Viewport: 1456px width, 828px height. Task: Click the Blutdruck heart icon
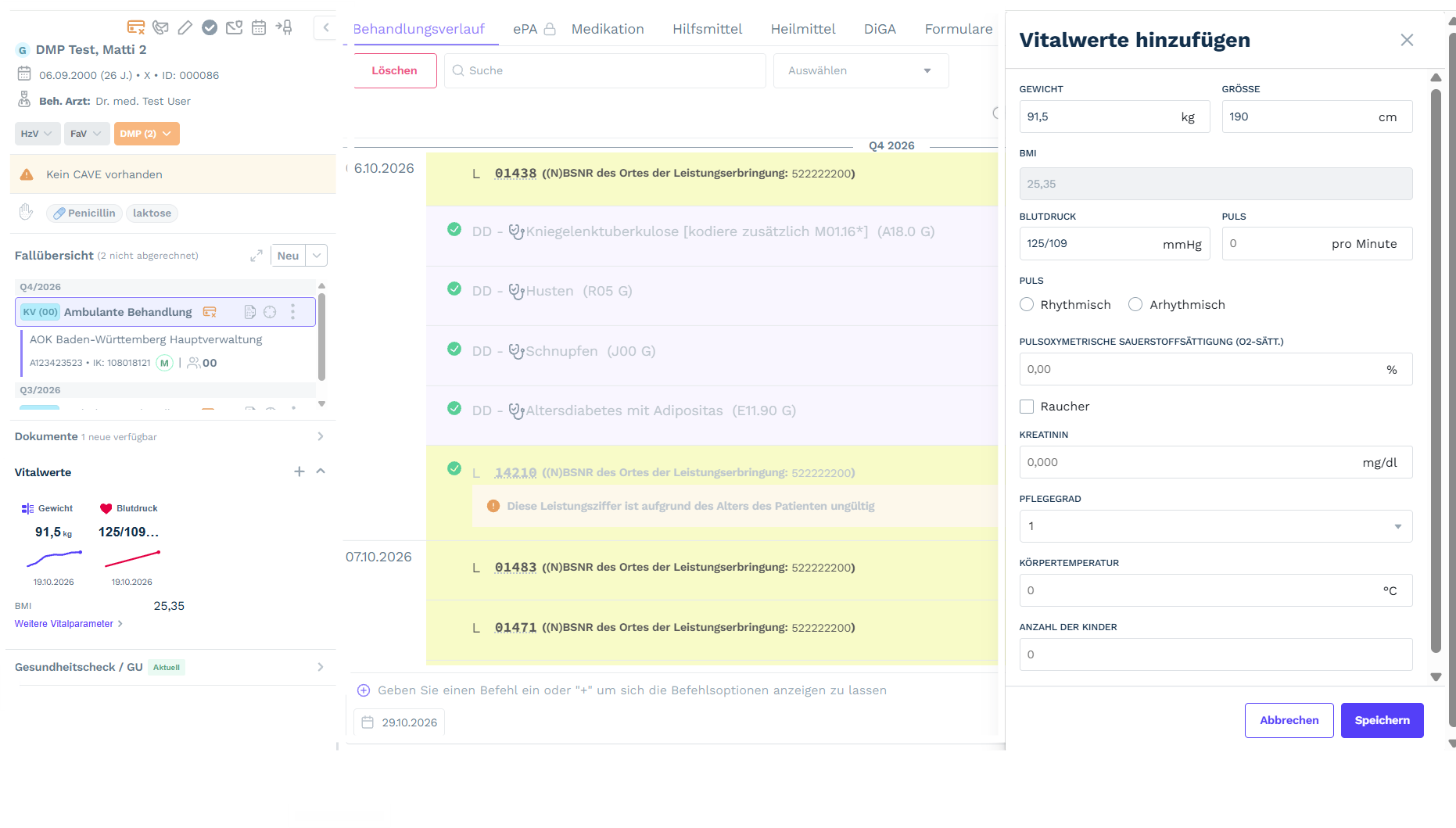coord(106,508)
